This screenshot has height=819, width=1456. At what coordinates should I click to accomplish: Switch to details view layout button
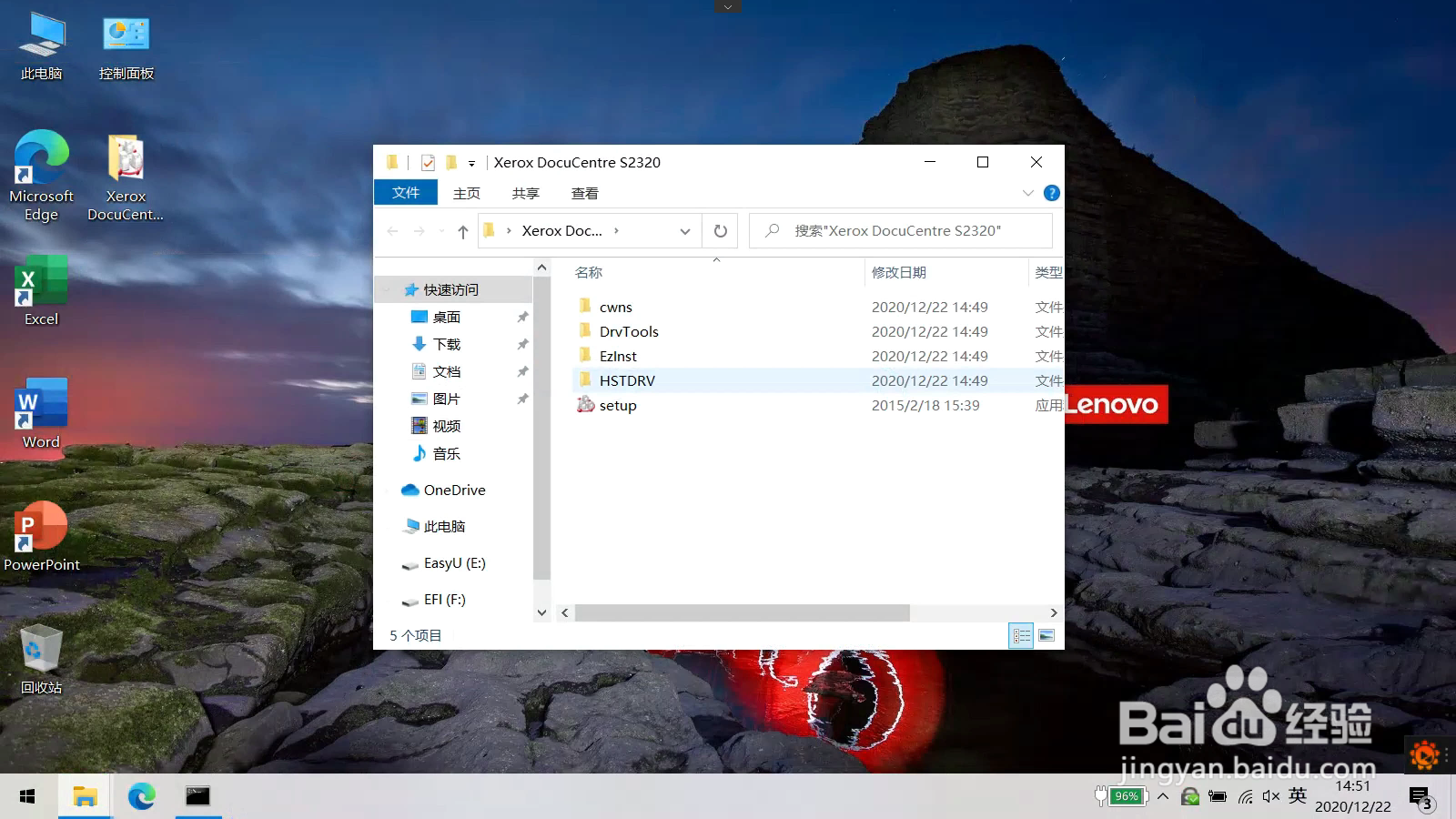point(1022,635)
